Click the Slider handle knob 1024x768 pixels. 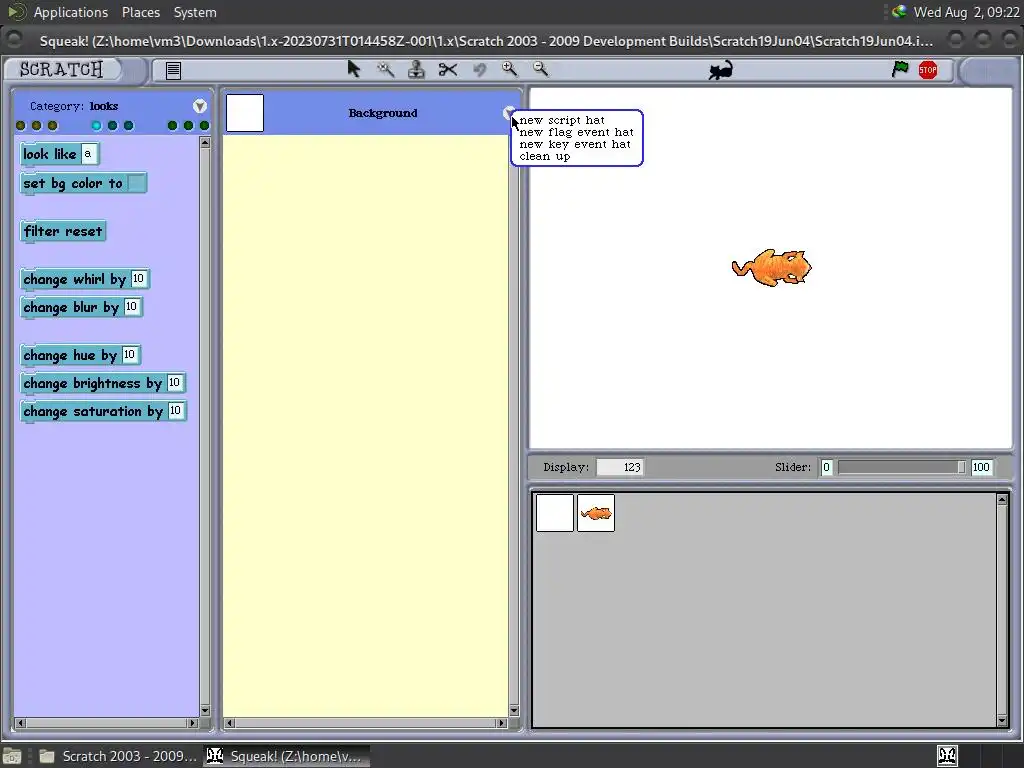961,467
